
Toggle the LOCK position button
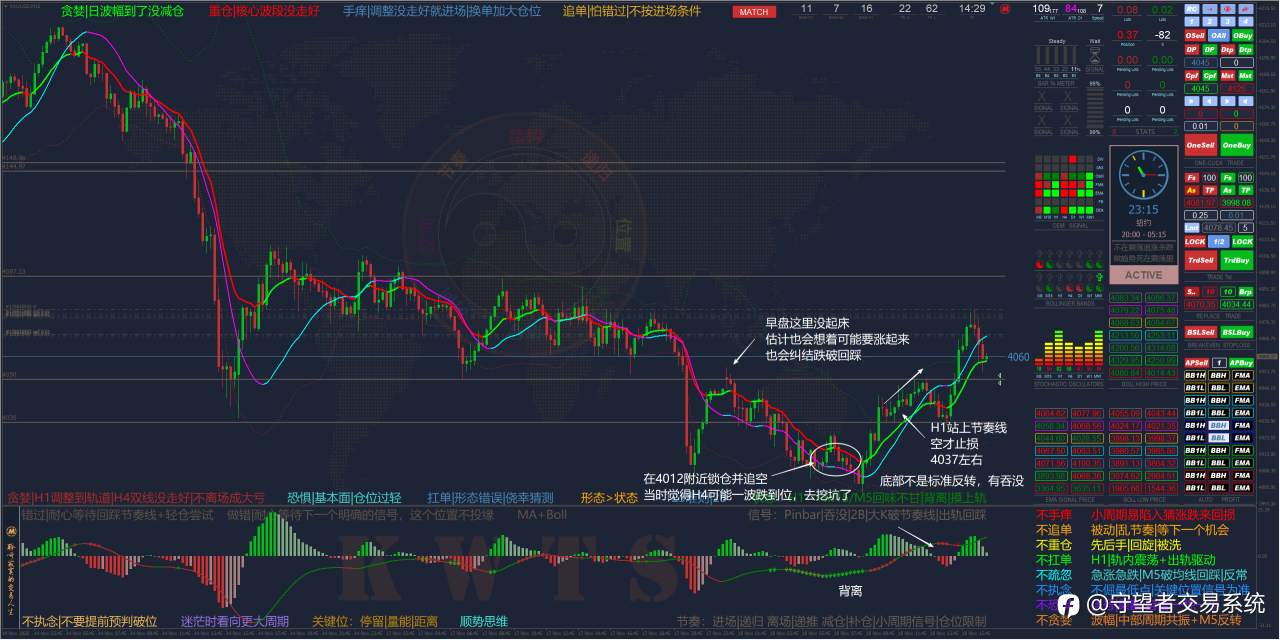click(1197, 242)
